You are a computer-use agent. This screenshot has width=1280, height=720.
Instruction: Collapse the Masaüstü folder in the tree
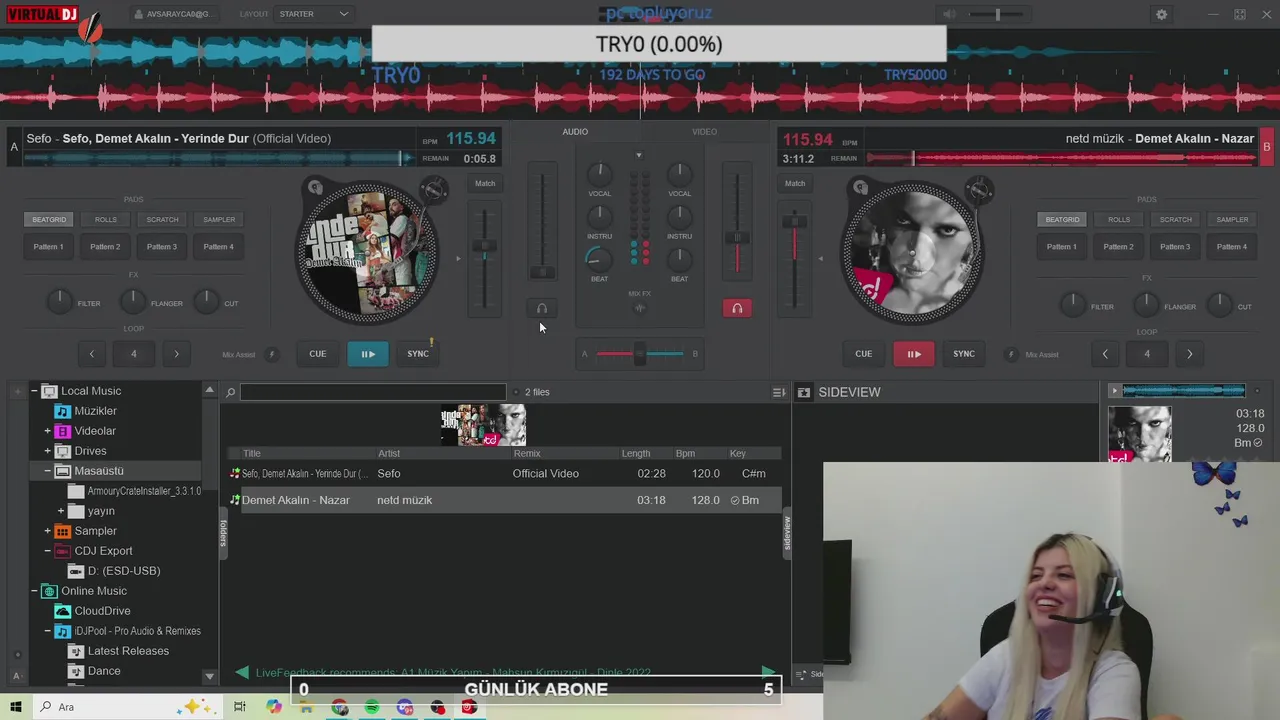coord(47,471)
